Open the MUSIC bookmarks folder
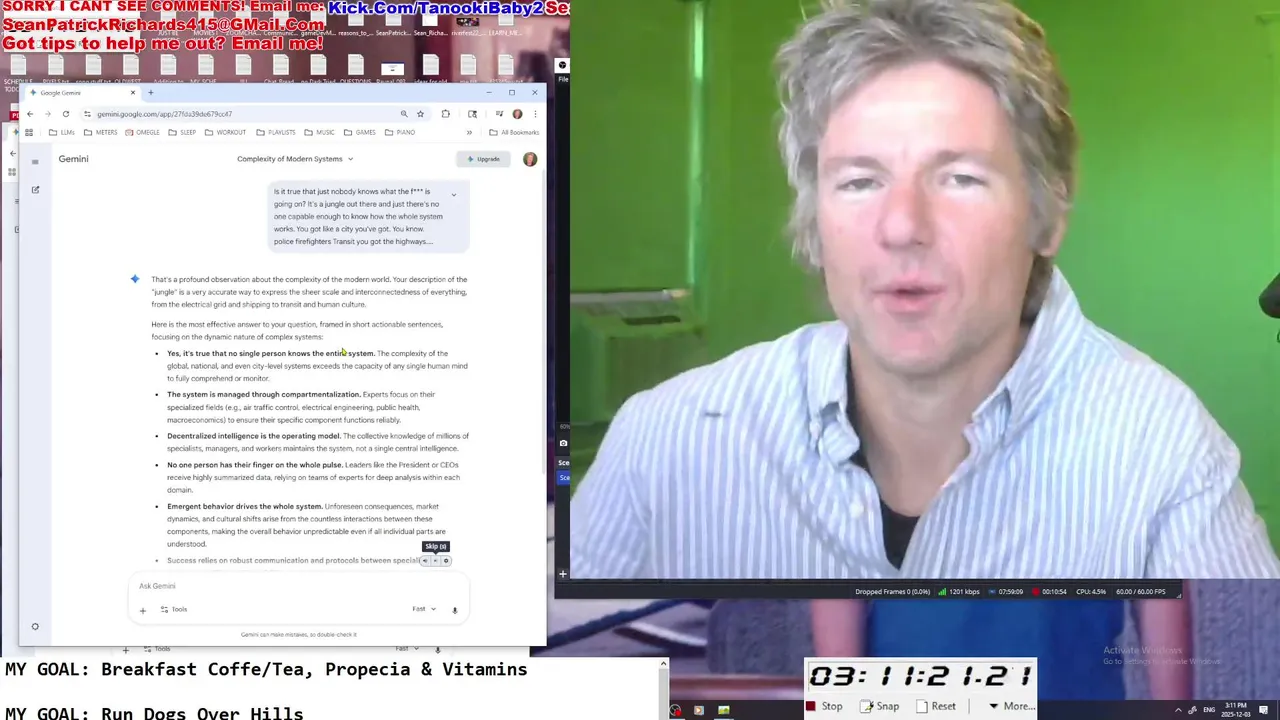Viewport: 1280px width, 720px height. tap(320, 132)
